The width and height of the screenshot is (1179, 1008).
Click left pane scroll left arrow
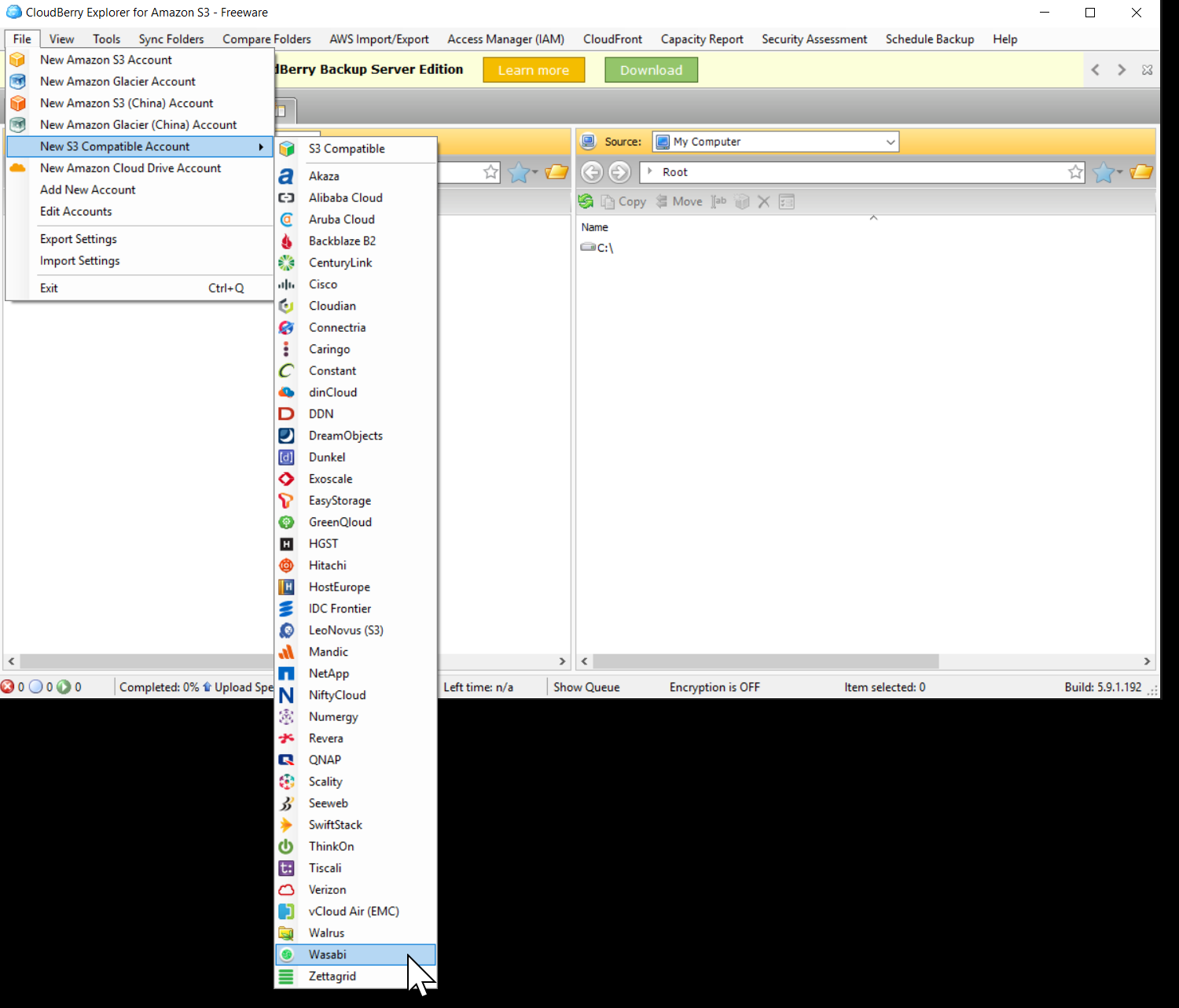(11, 661)
